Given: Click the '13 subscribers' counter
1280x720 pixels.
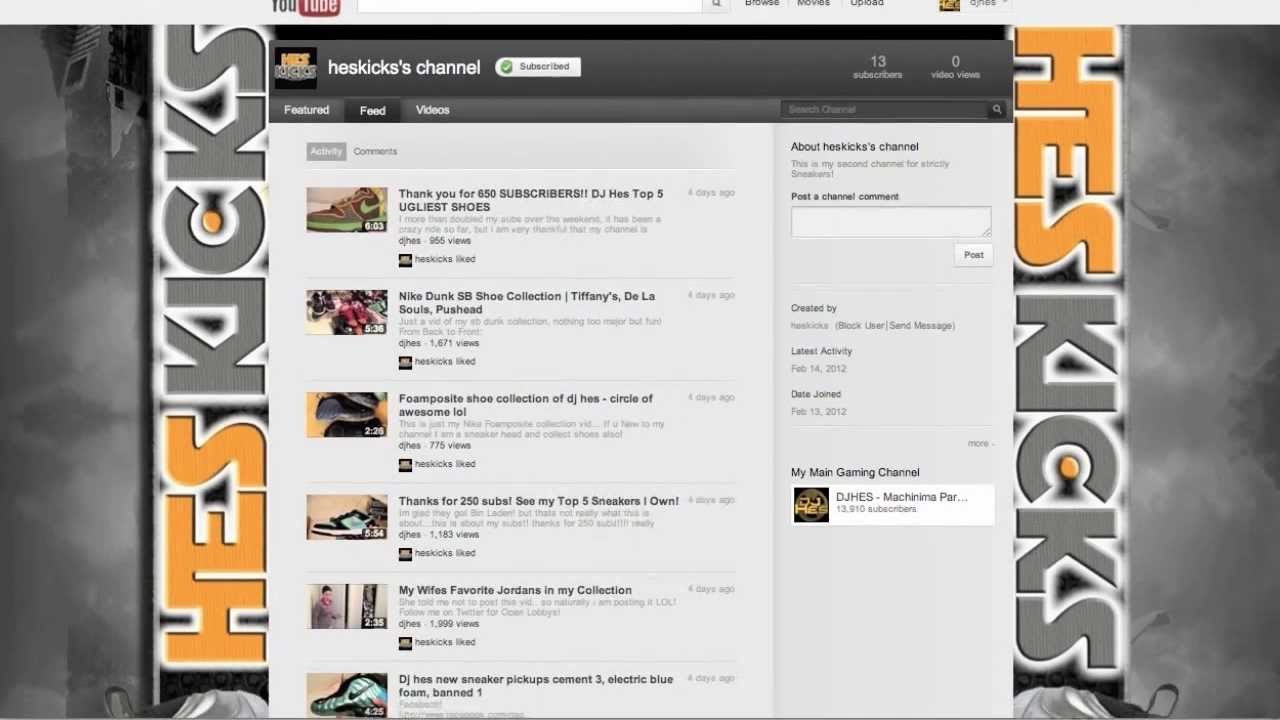Looking at the screenshot, I should [877, 67].
